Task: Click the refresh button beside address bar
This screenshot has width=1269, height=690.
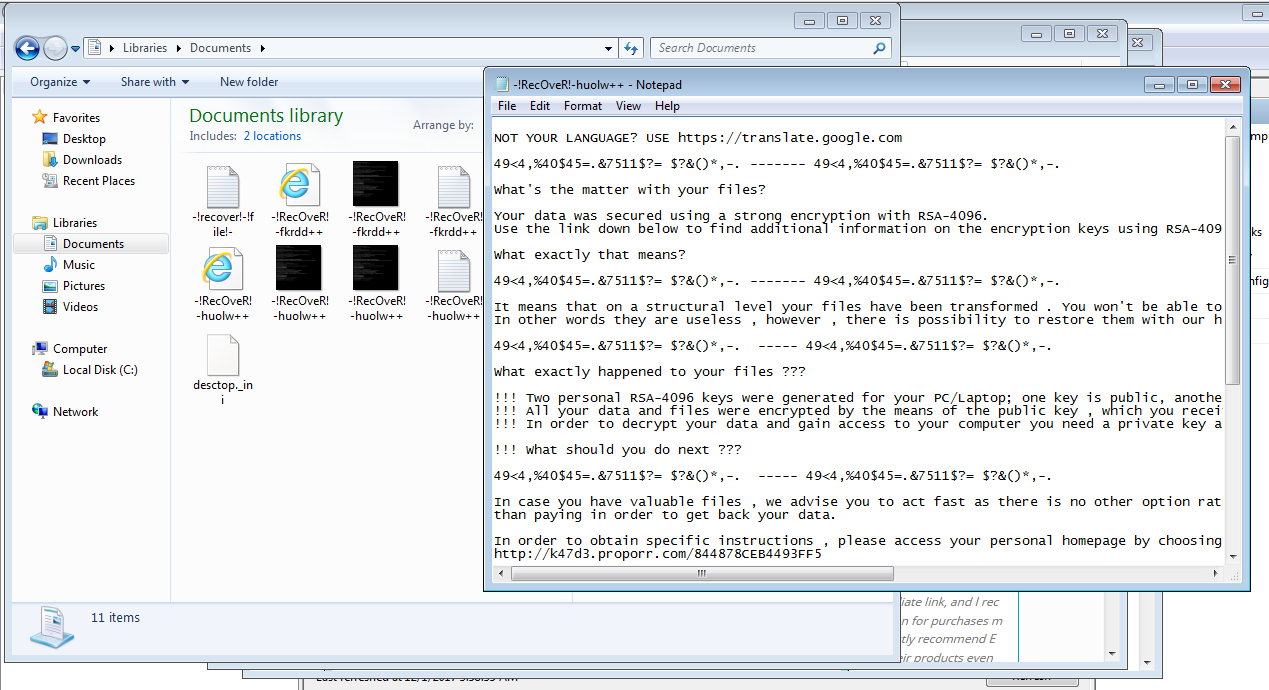Action: (631, 48)
